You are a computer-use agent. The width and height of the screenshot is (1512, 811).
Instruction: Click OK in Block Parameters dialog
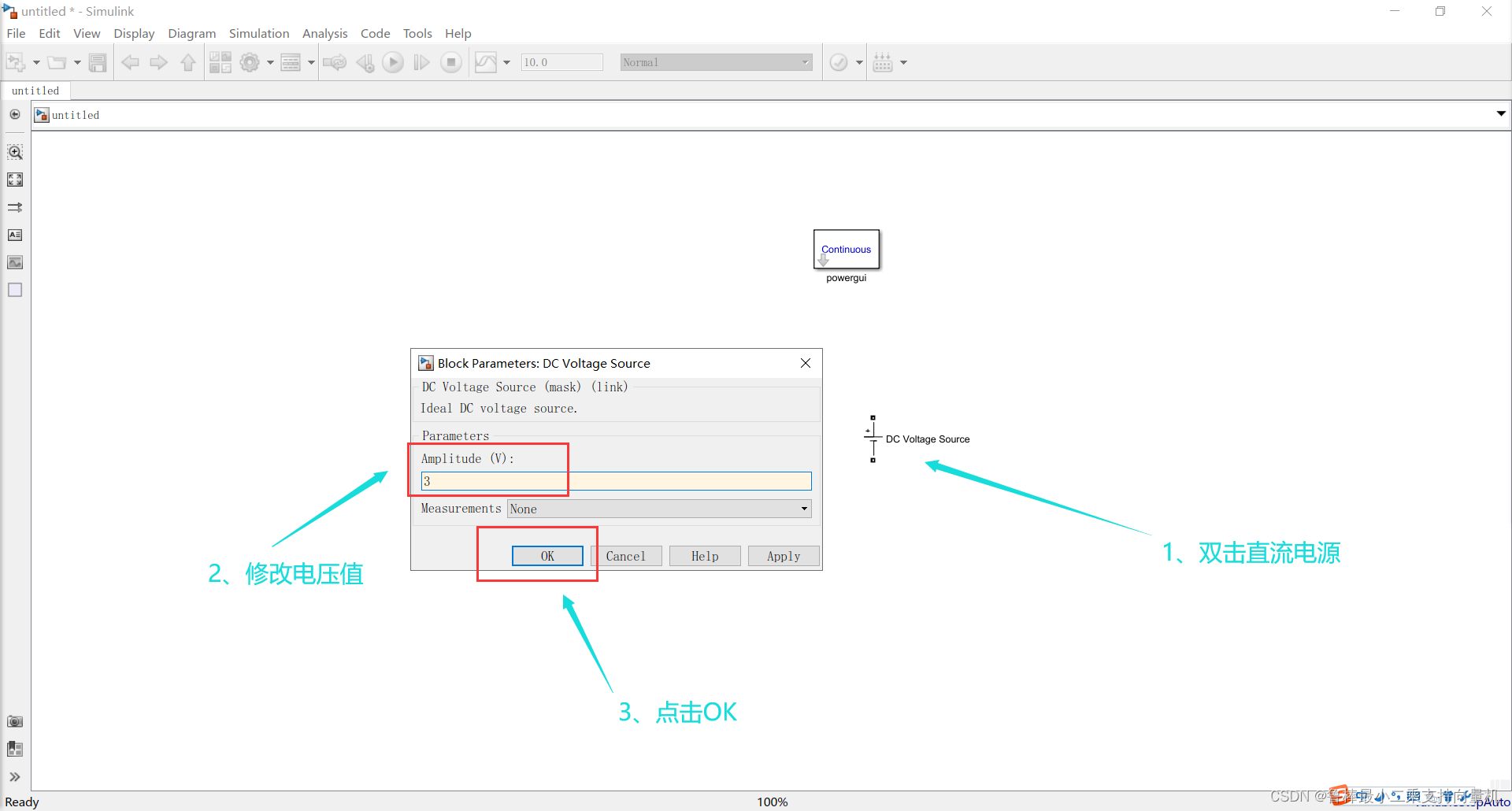pos(547,556)
